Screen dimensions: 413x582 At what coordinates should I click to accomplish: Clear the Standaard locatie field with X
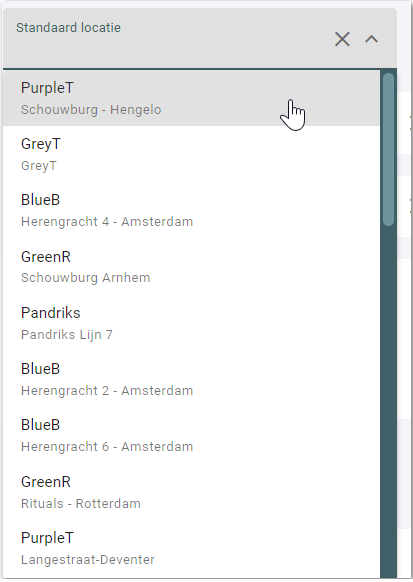click(342, 39)
